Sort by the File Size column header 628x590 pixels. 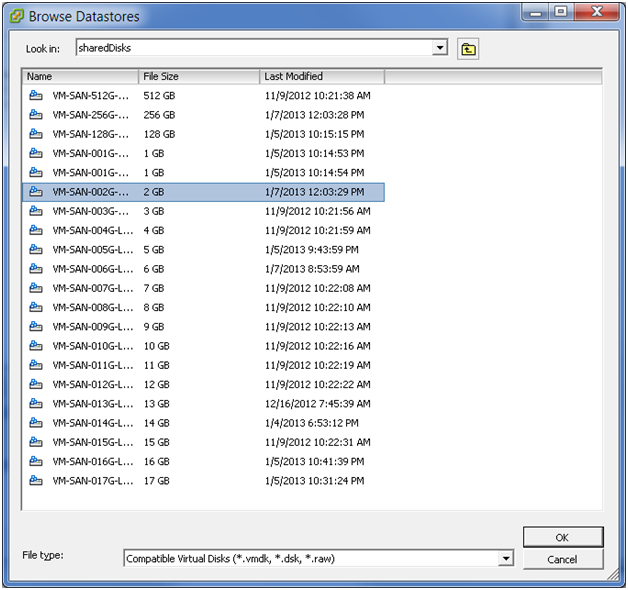pos(199,77)
